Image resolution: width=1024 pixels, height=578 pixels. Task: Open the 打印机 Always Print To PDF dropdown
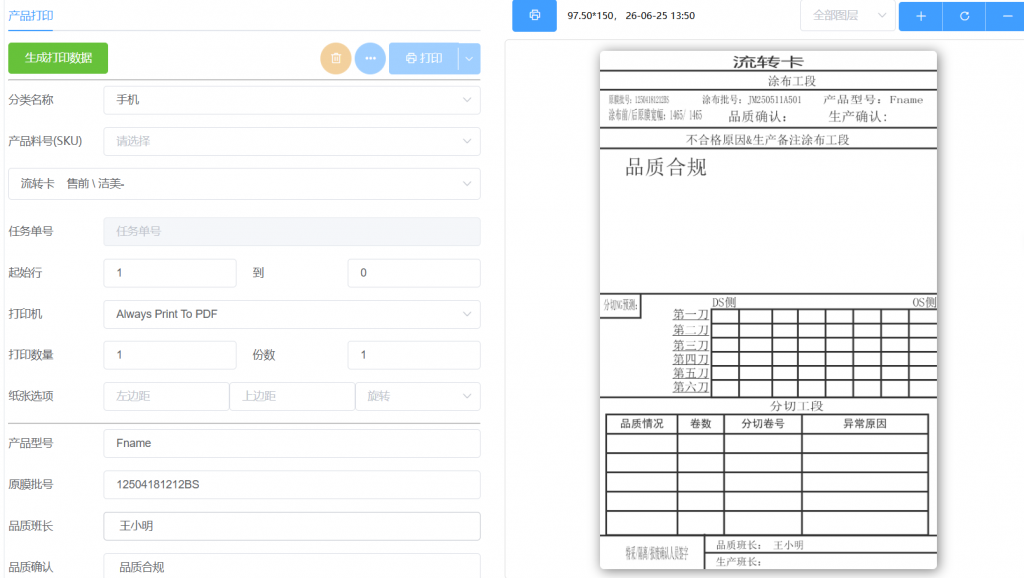(x=292, y=314)
